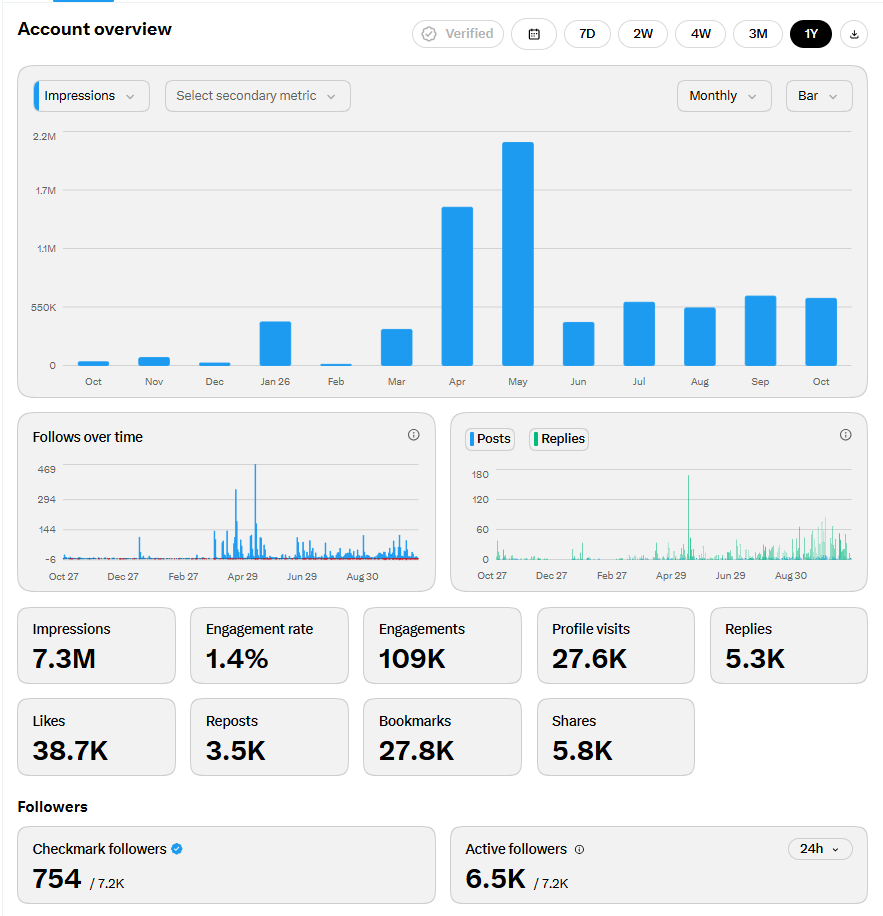Open the Engagement rate 1.4% card
Viewport: 883px width, 916px height.
pyautogui.click(x=269, y=646)
